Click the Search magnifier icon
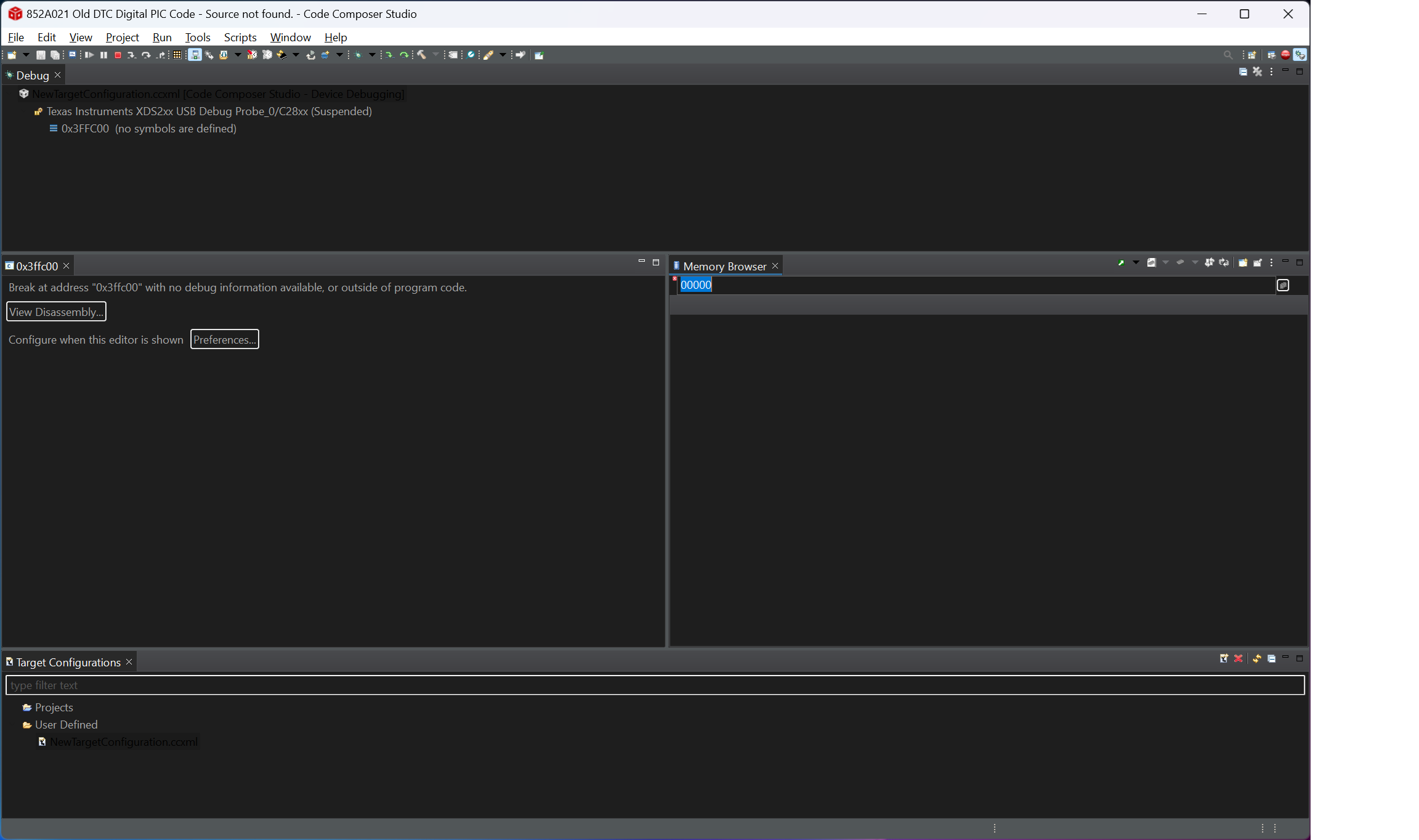The width and height of the screenshot is (1419, 840). click(1227, 55)
